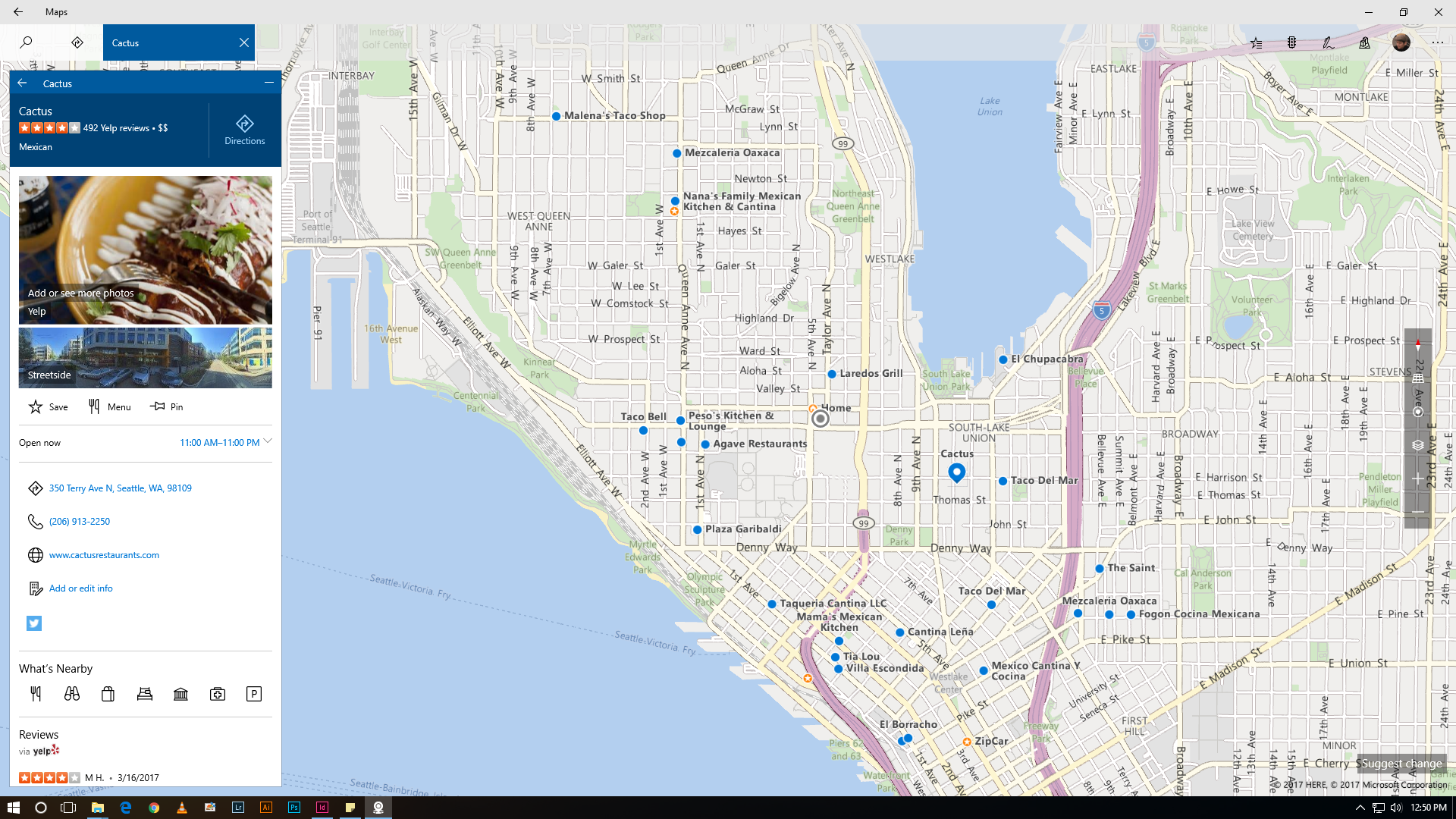
Task: Open File Explorer from taskbar
Action: (x=97, y=808)
